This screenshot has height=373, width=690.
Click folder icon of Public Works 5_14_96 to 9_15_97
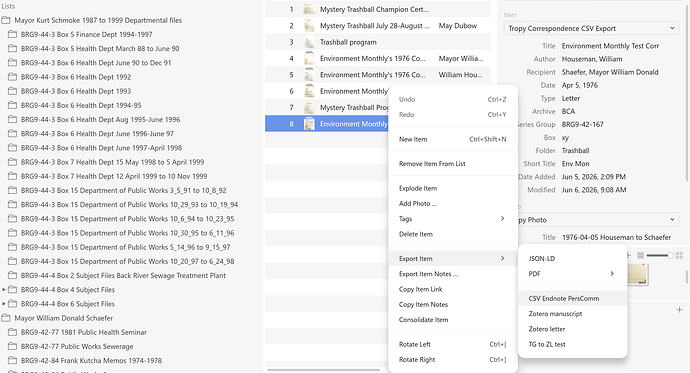tap(13, 247)
